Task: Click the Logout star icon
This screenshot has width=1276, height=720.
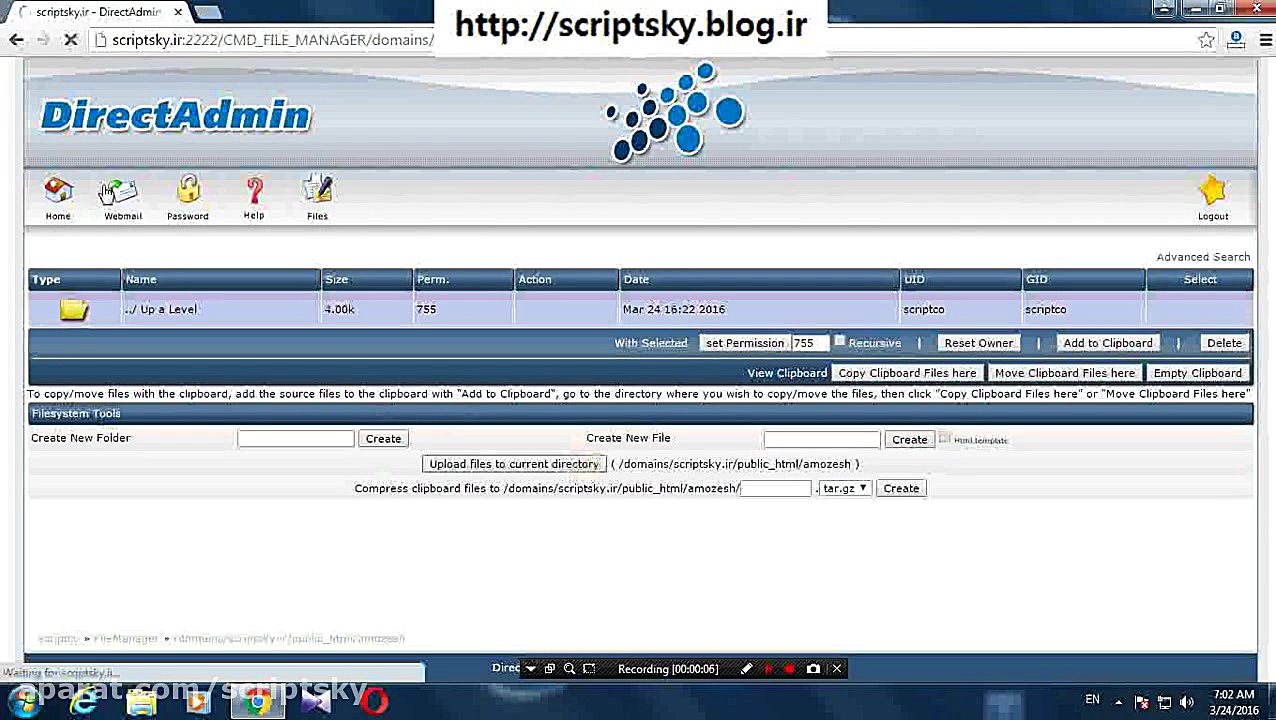Action: point(1212,191)
